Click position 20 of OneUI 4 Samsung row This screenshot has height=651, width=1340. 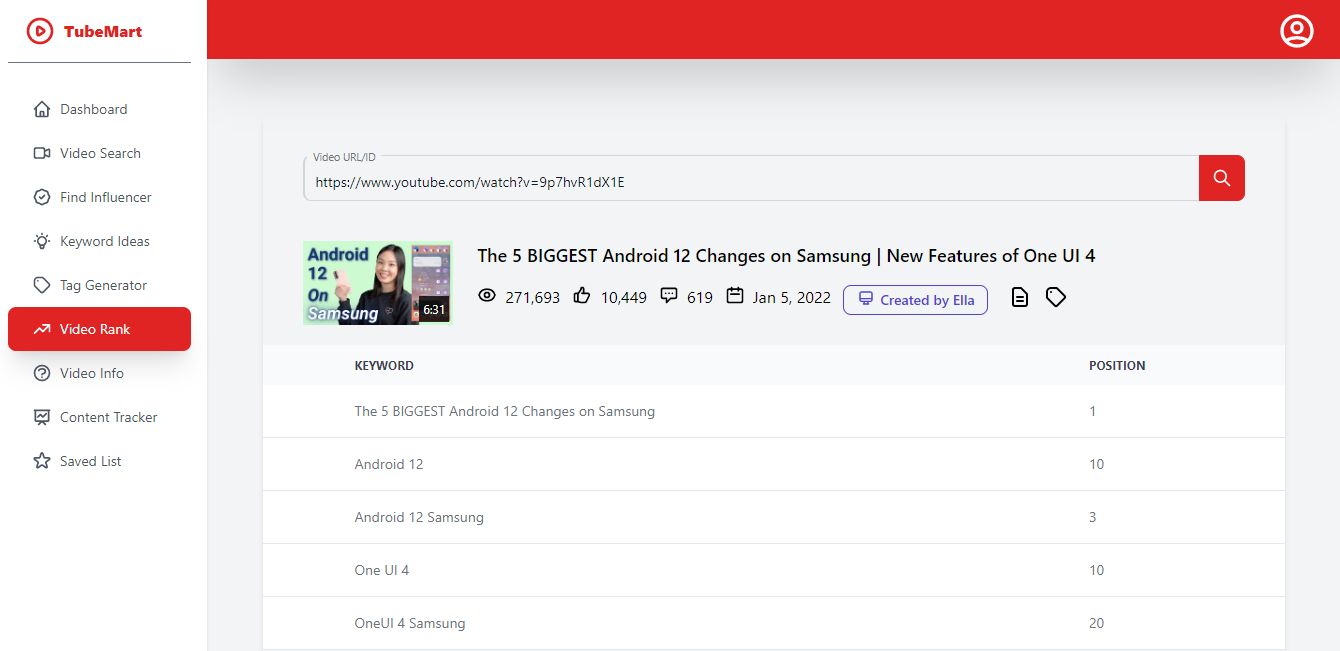click(1097, 623)
